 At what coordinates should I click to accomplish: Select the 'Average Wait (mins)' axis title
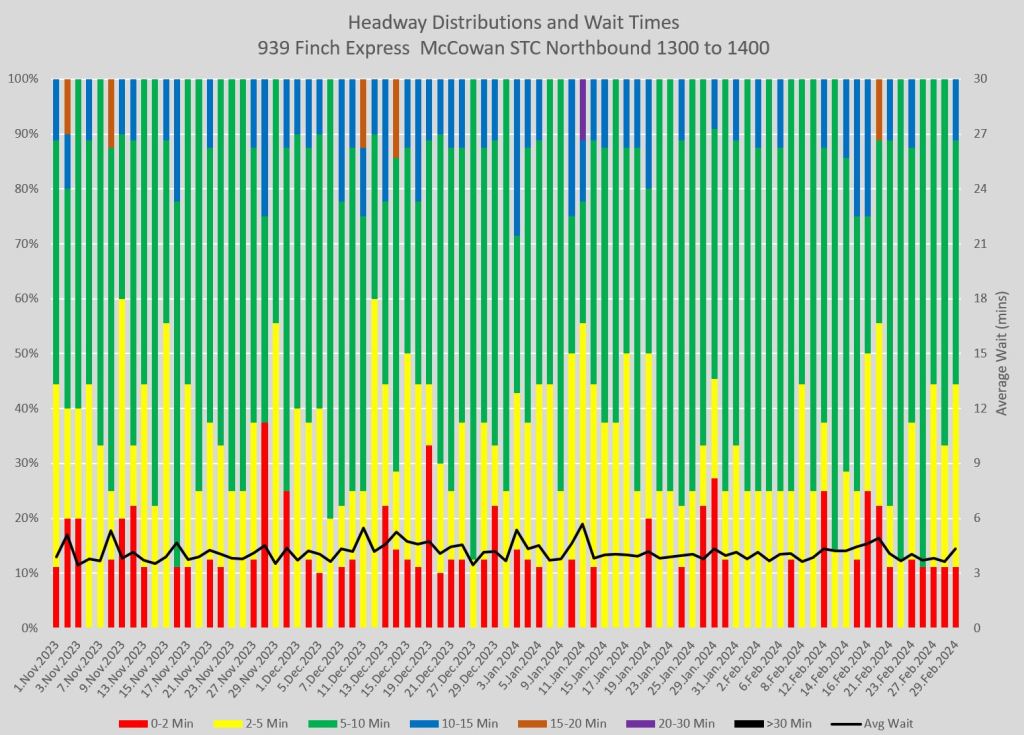(1003, 352)
